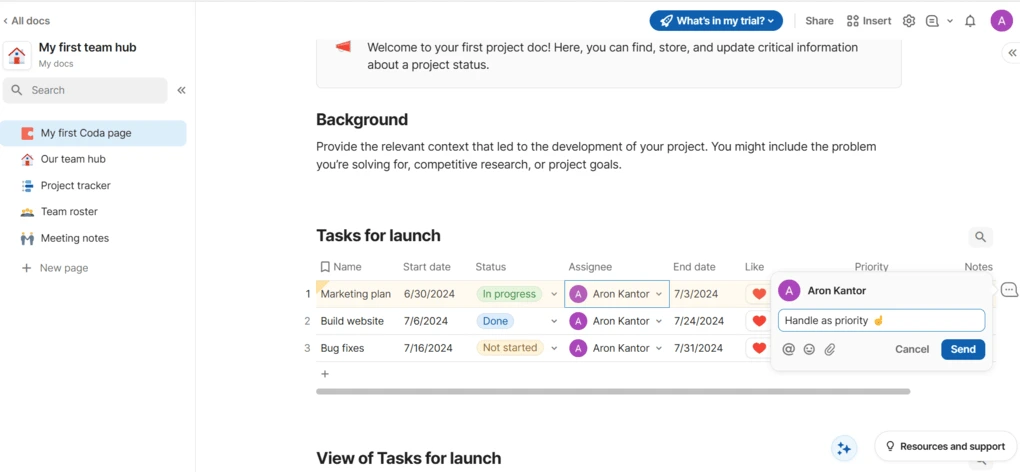Open Resources and support
Screen dimensions: 1020x472
point(946,447)
